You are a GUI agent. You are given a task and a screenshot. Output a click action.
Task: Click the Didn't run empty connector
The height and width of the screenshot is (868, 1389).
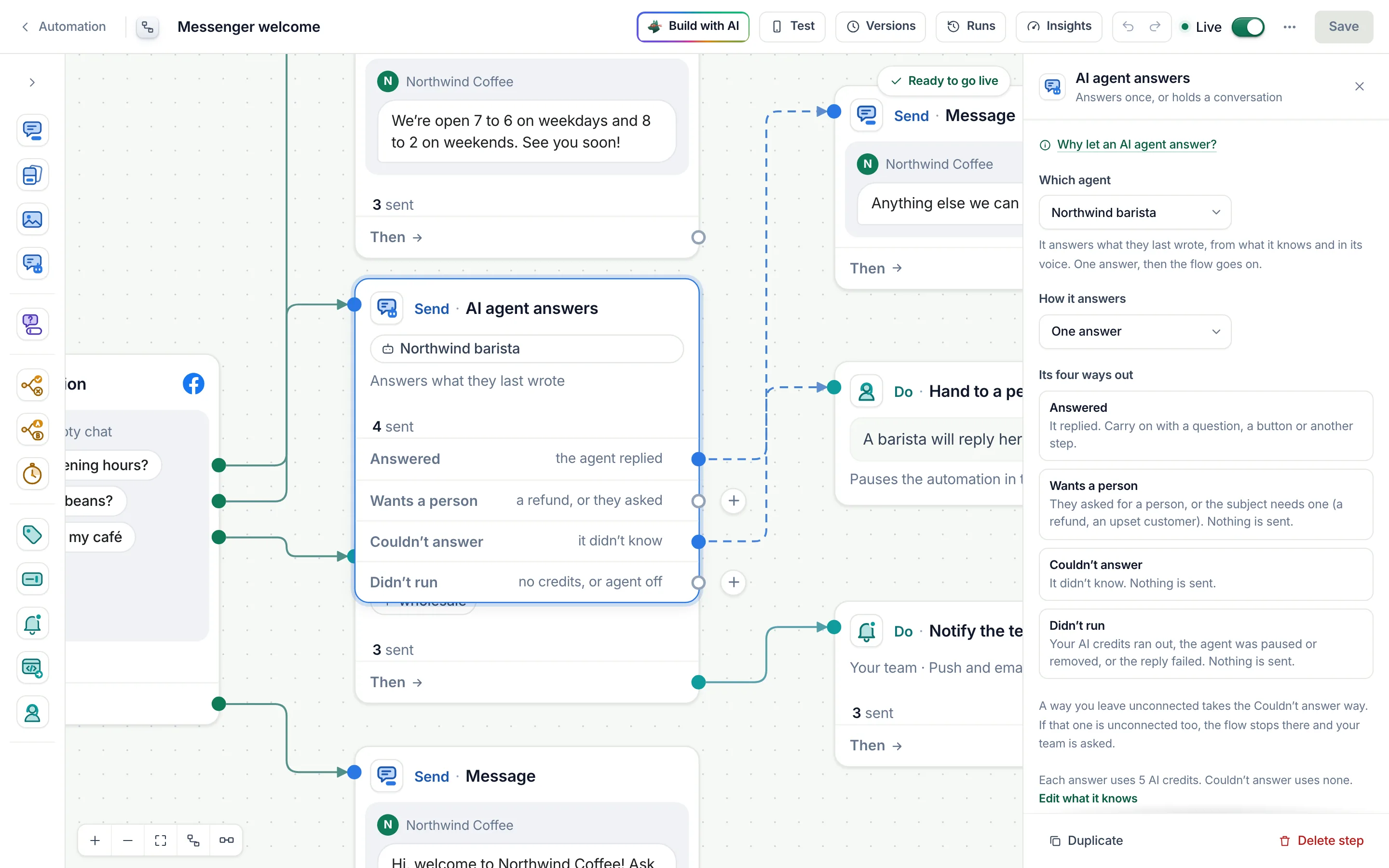(x=698, y=582)
